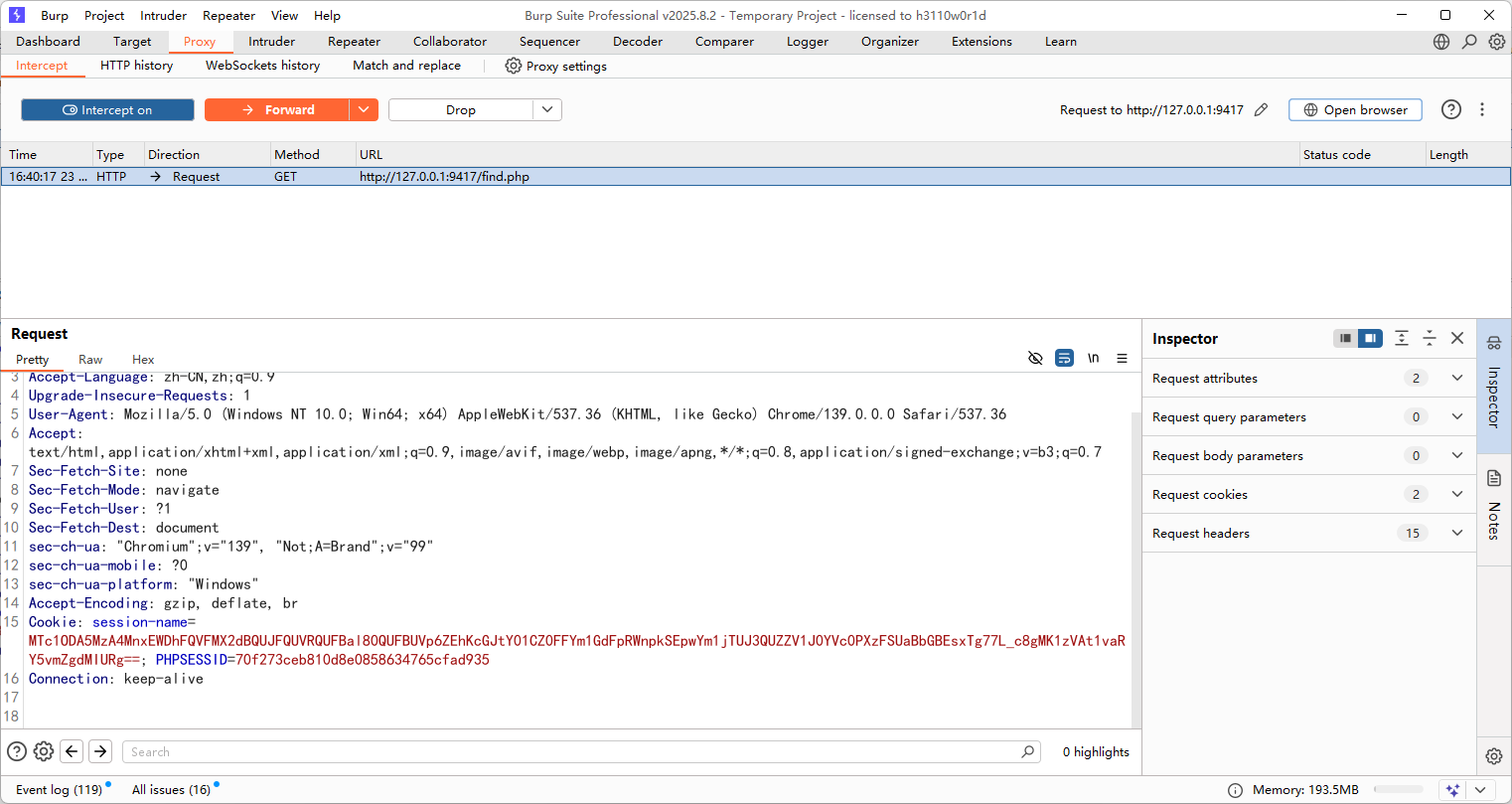Image resolution: width=1512 pixels, height=804 pixels.
Task: Switch to the HTTP history tab
Action: click(136, 66)
